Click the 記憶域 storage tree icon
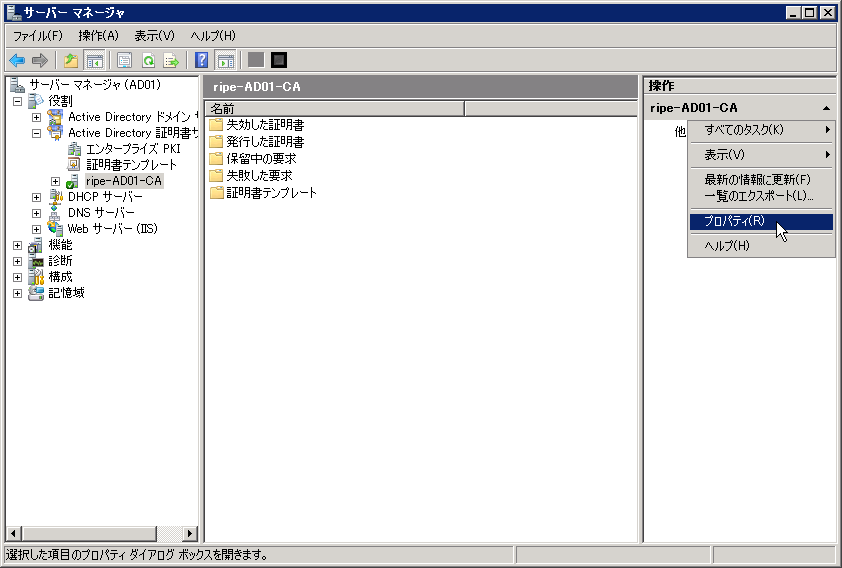This screenshot has height=568, width=842. point(35,293)
